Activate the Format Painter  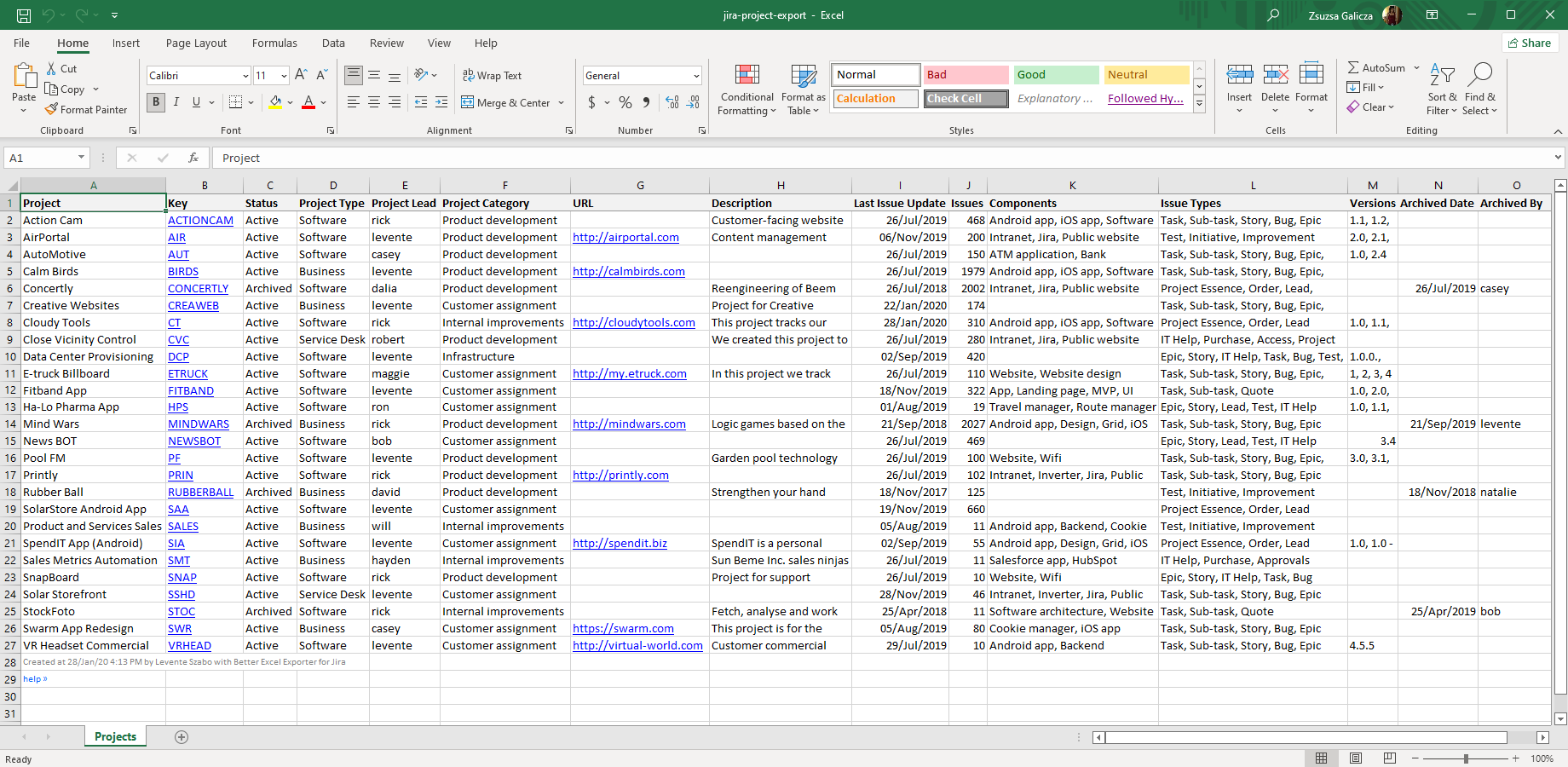86,109
